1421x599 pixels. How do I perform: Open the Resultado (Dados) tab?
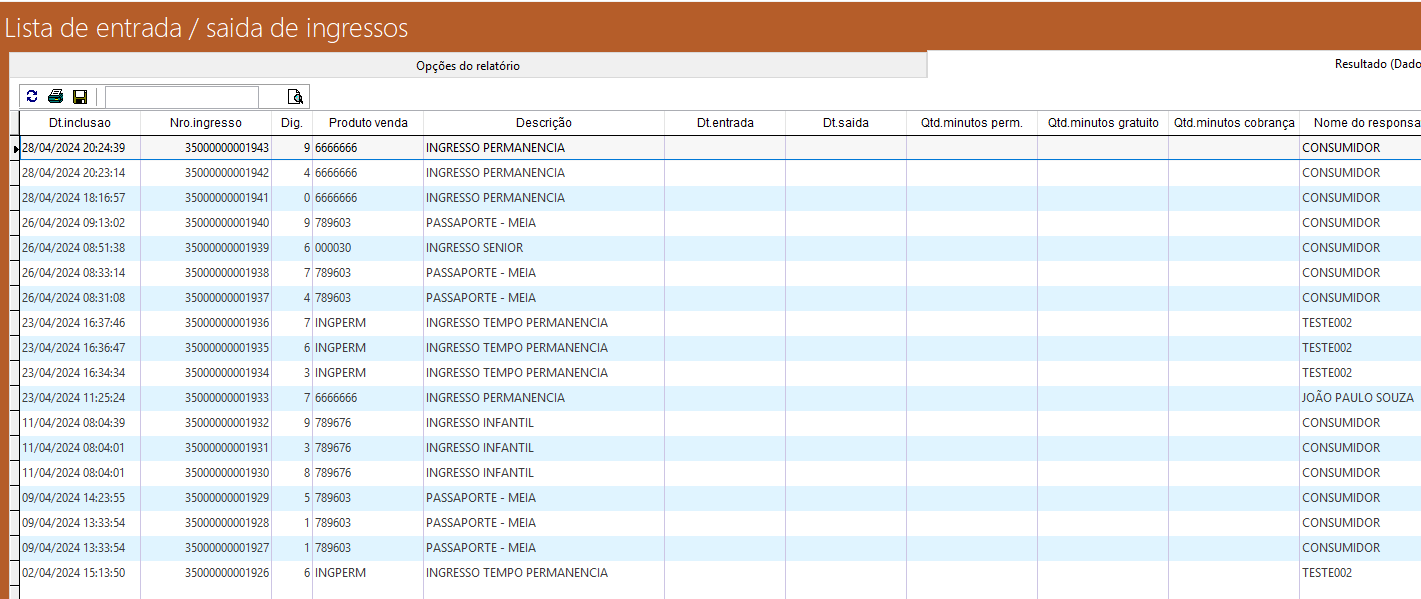tap(1376, 64)
